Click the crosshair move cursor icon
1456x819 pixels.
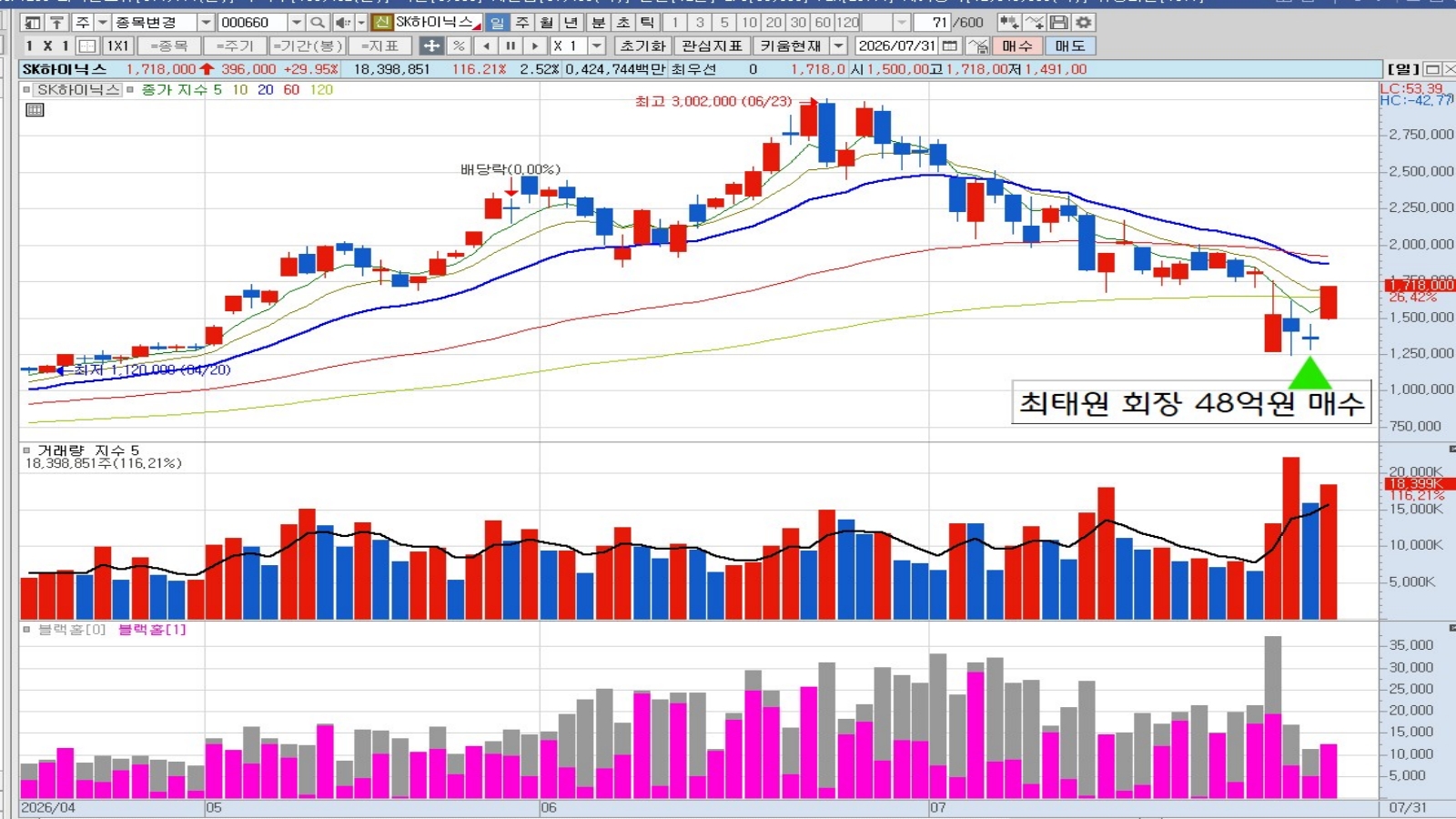coord(432,45)
